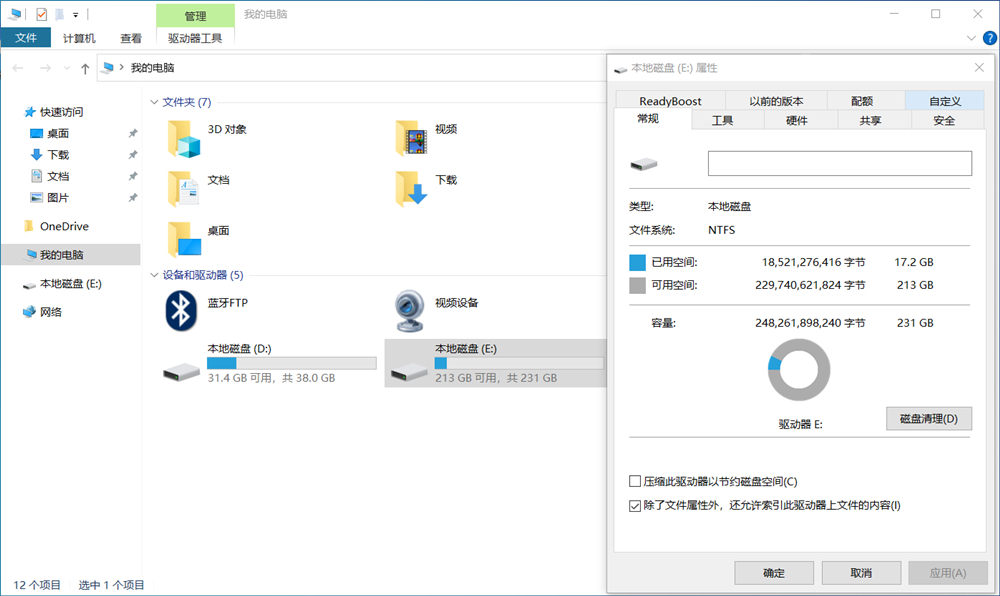Open the 文件 menu

26,38
